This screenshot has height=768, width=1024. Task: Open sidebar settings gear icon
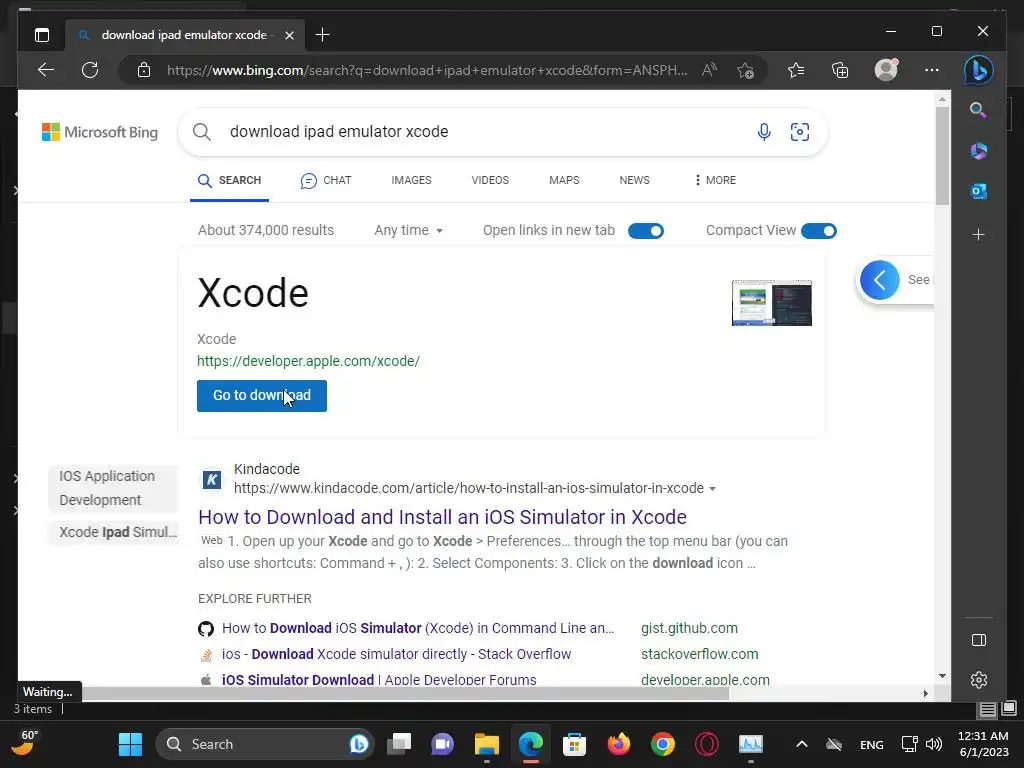(x=978, y=680)
